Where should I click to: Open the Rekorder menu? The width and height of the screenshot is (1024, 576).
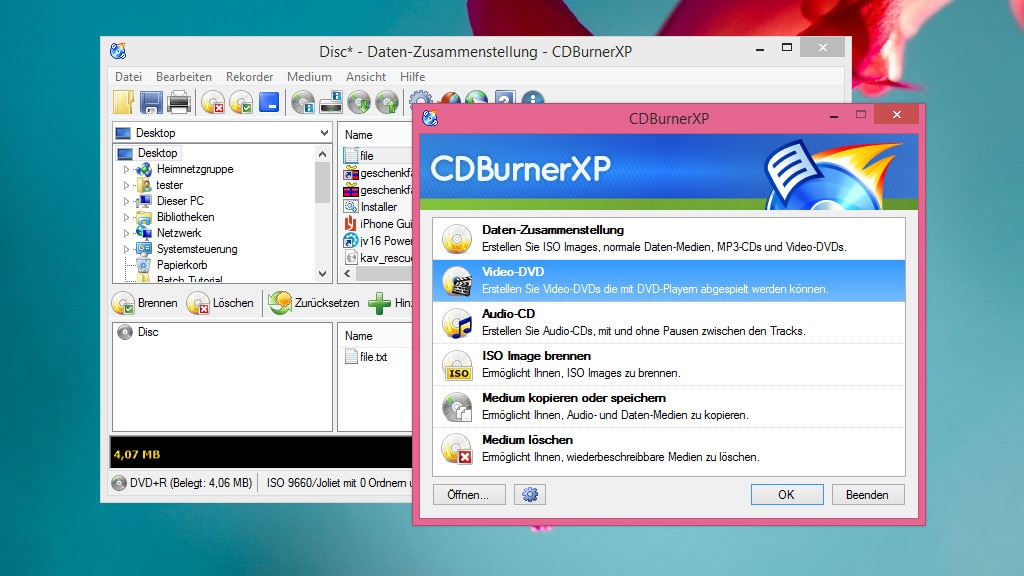click(249, 76)
